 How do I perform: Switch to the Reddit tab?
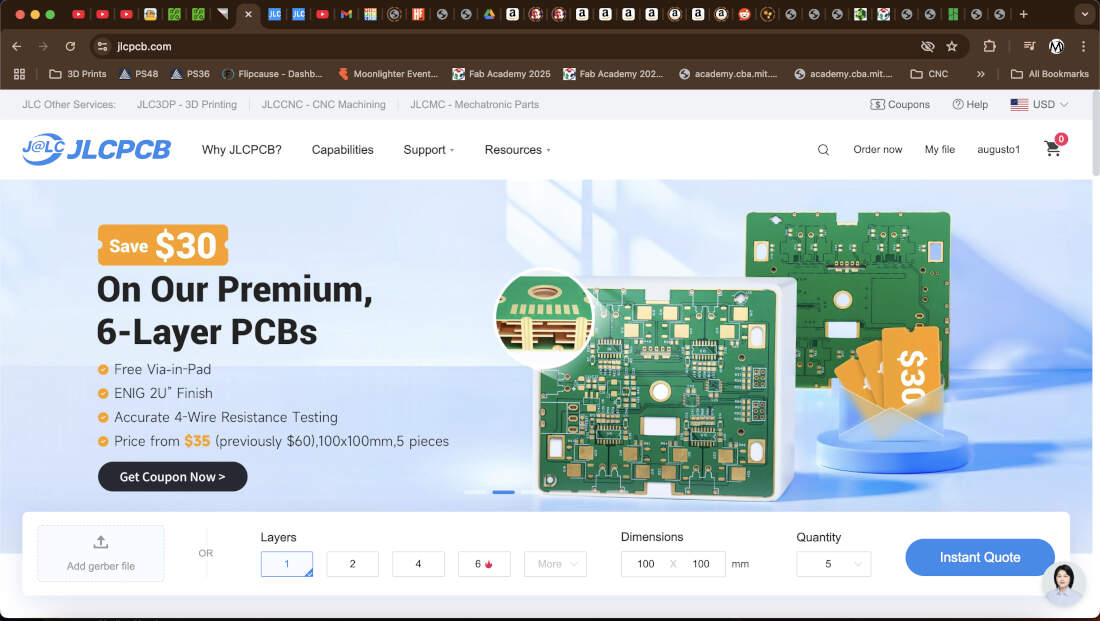tap(744, 14)
